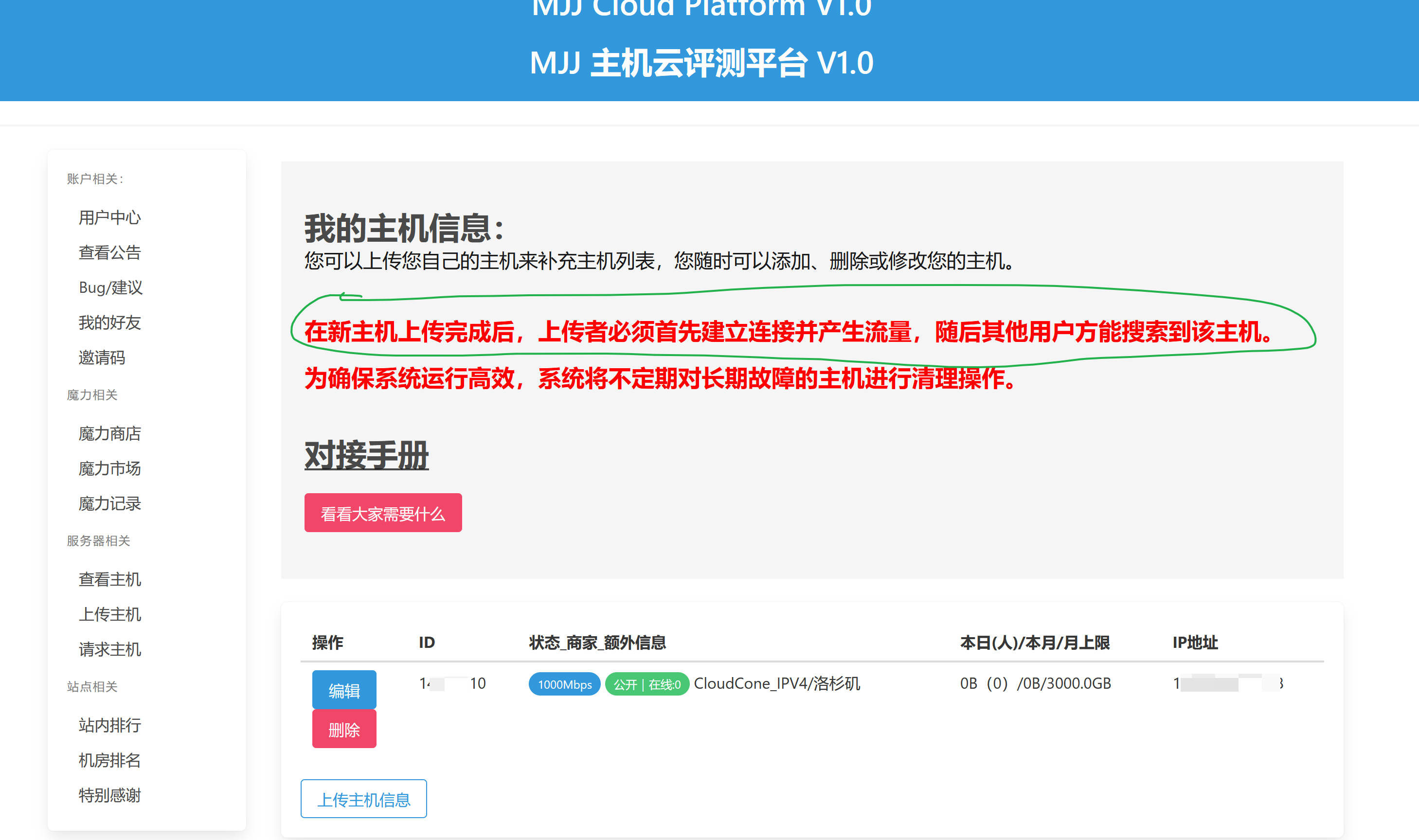Open the Bug/建议 sidebar link
This screenshot has width=1419, height=840.
(110, 287)
